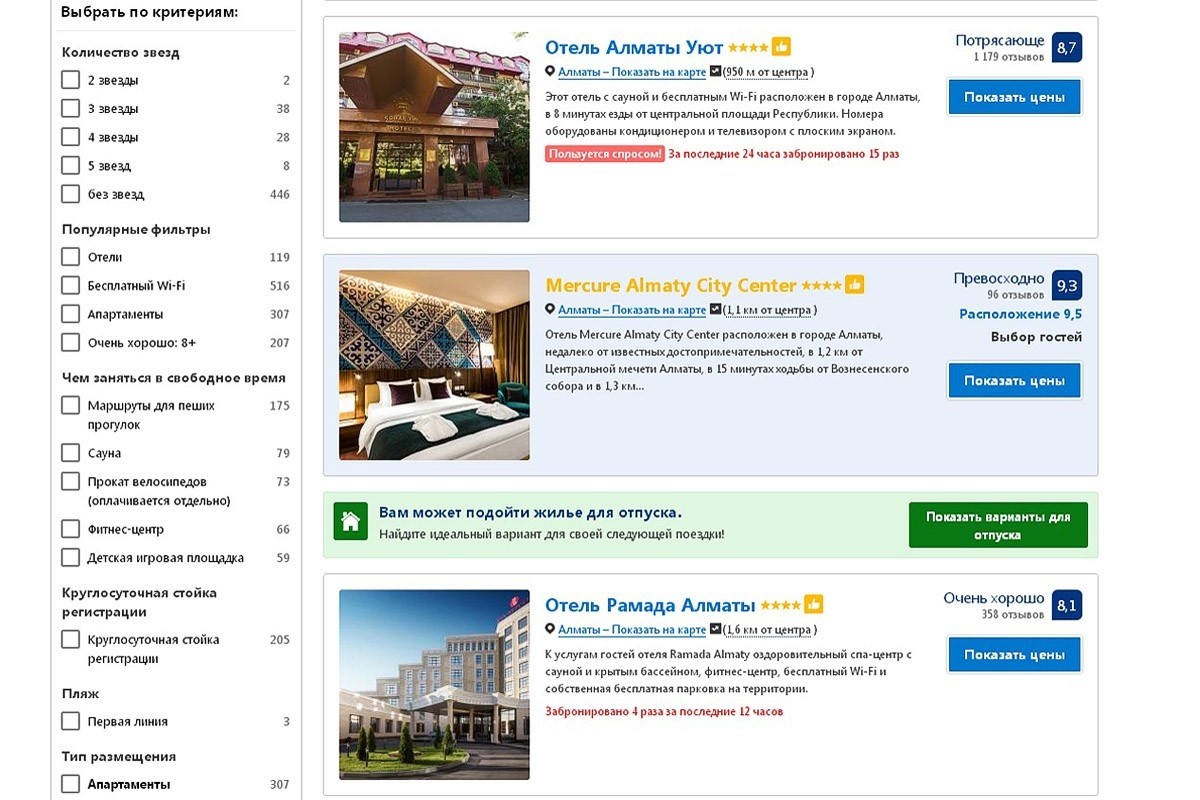Click the red 'Пользуется спросом!' badge

point(605,154)
